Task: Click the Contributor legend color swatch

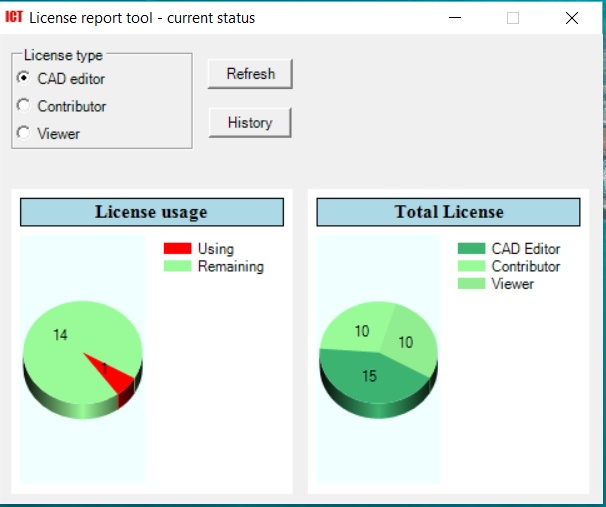Action: [472, 266]
